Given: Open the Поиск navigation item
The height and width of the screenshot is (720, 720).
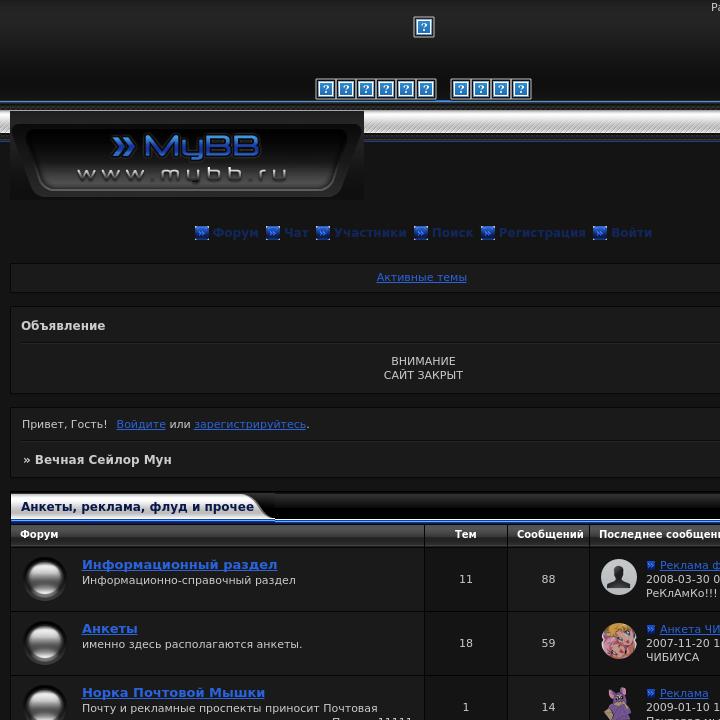Looking at the screenshot, I should tap(452, 233).
